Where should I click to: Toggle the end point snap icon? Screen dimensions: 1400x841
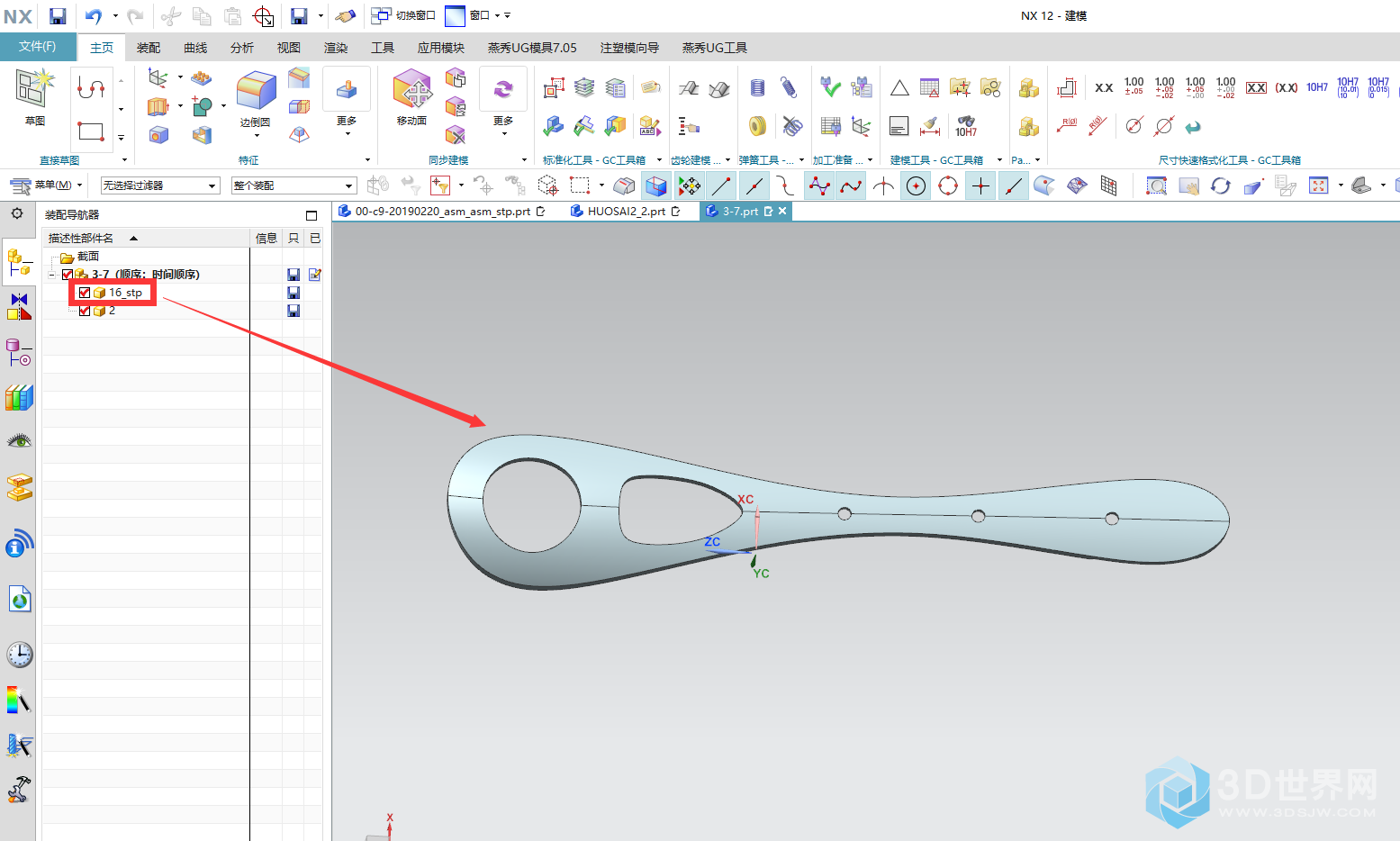(721, 185)
